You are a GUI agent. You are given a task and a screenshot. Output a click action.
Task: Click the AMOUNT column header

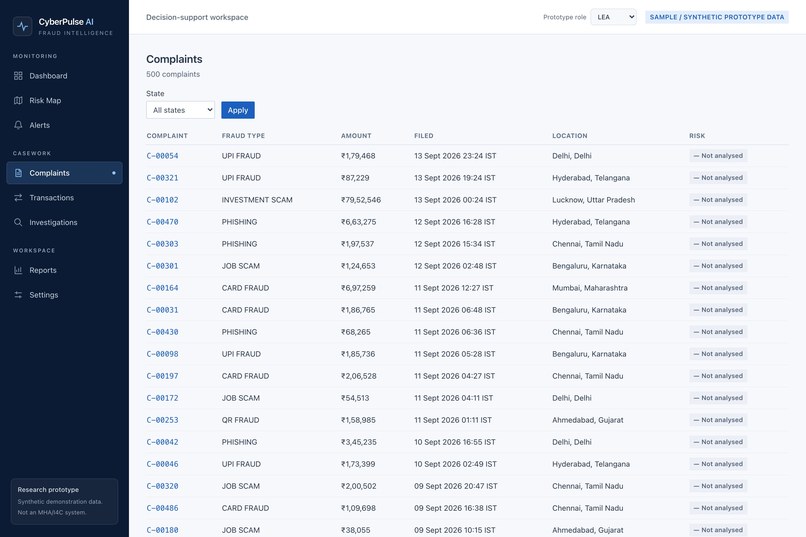coord(356,136)
